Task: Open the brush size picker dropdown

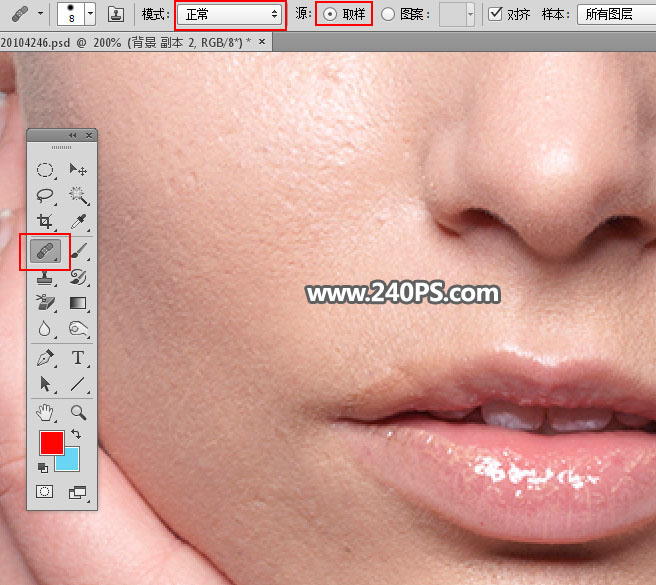Action: click(91, 14)
